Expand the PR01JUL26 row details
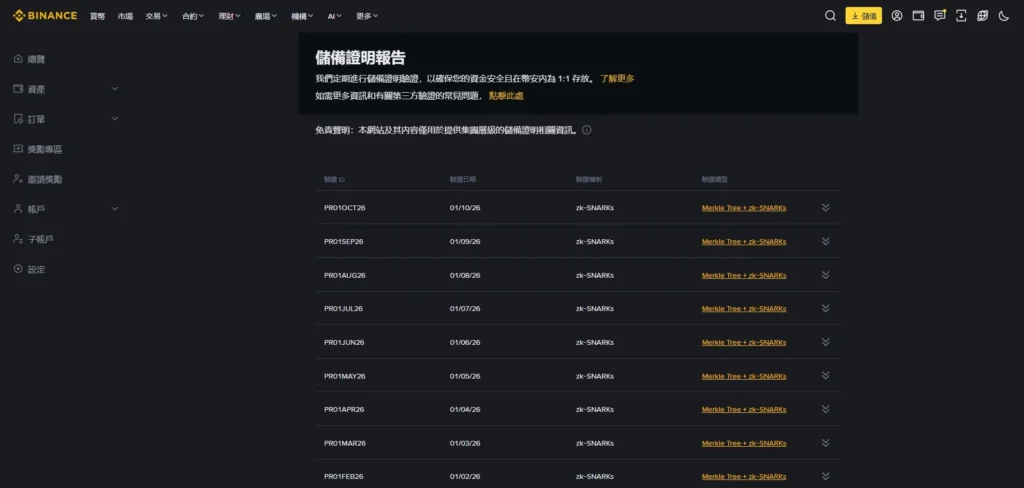The height and width of the screenshot is (488, 1024). (x=825, y=308)
